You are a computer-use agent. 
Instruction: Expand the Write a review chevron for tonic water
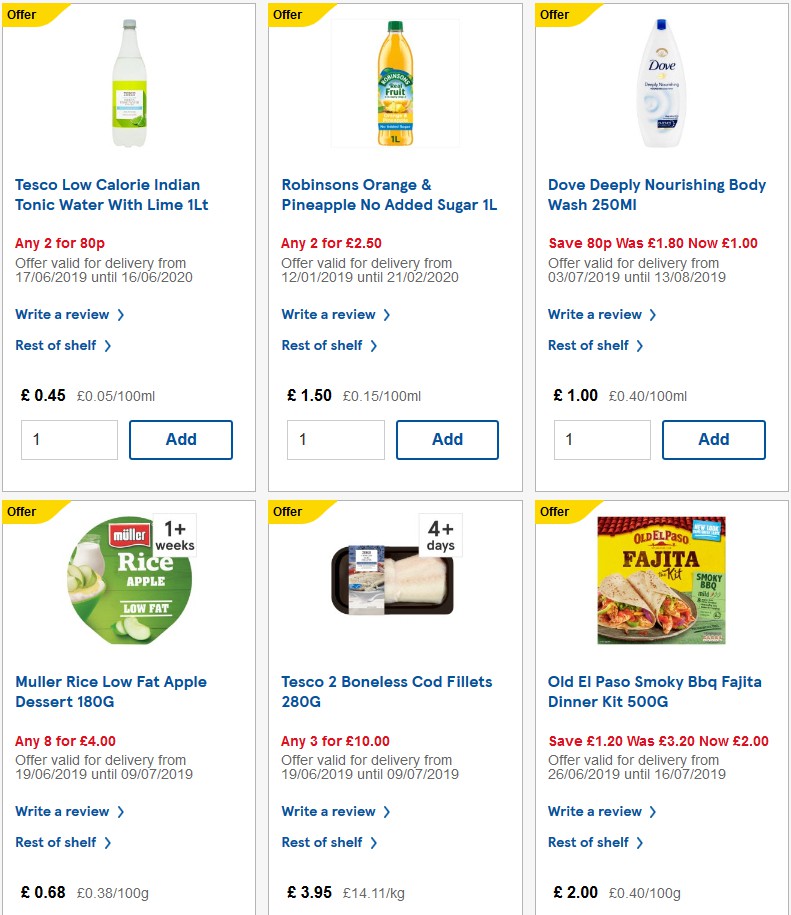(x=117, y=314)
